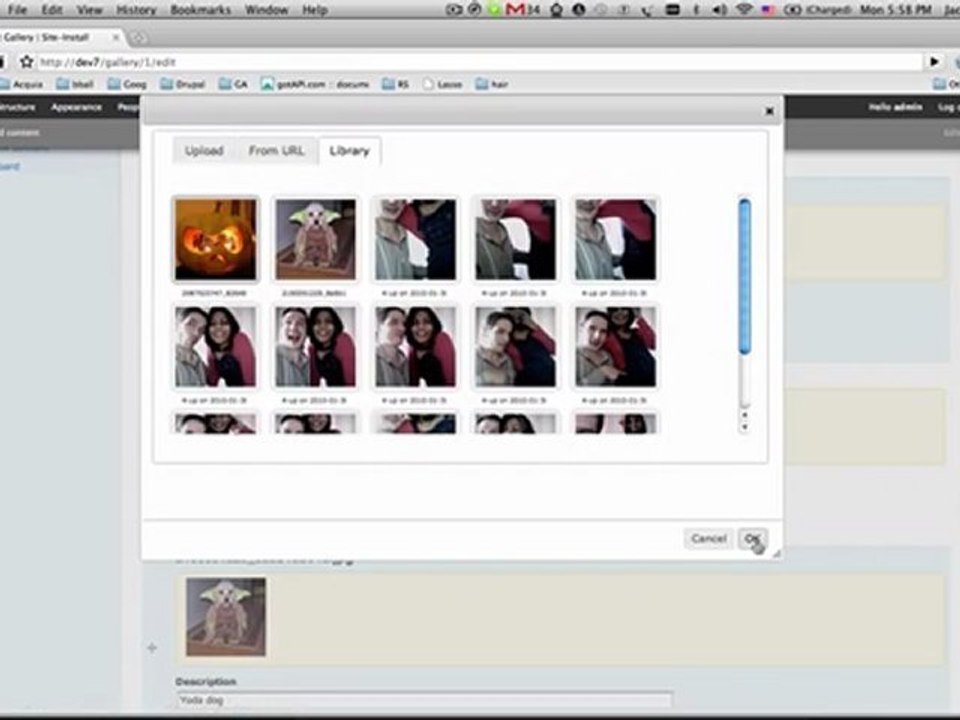The width and height of the screenshot is (960, 720).
Task: Open the hair bookmarks folder
Action: tap(492, 84)
